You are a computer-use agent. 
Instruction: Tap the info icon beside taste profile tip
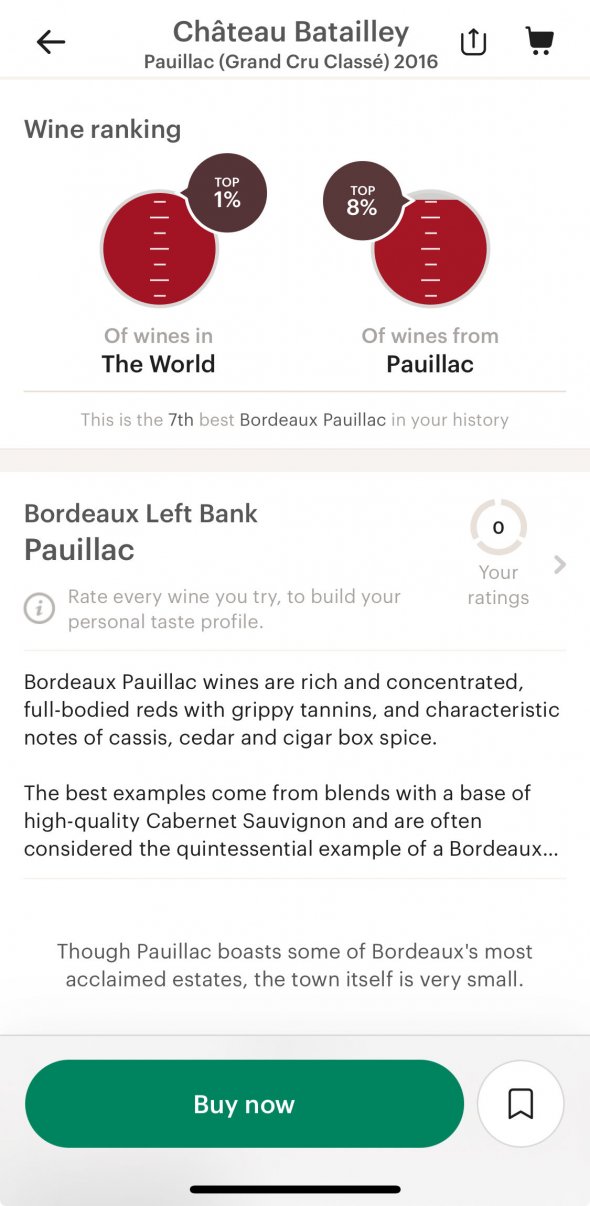click(40, 608)
